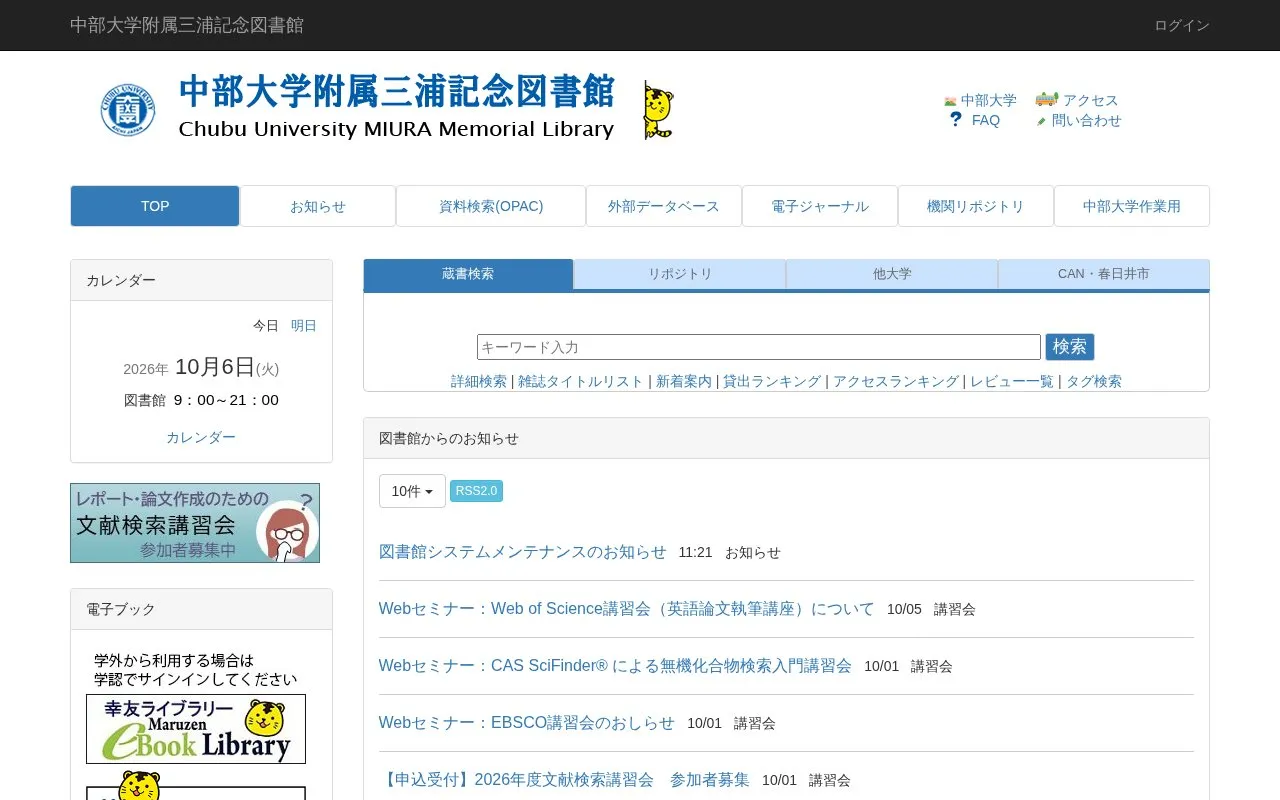Open the 資料検索(OPAC) navigation tab
Image resolution: width=1280 pixels, height=800 pixels.
[491, 206]
